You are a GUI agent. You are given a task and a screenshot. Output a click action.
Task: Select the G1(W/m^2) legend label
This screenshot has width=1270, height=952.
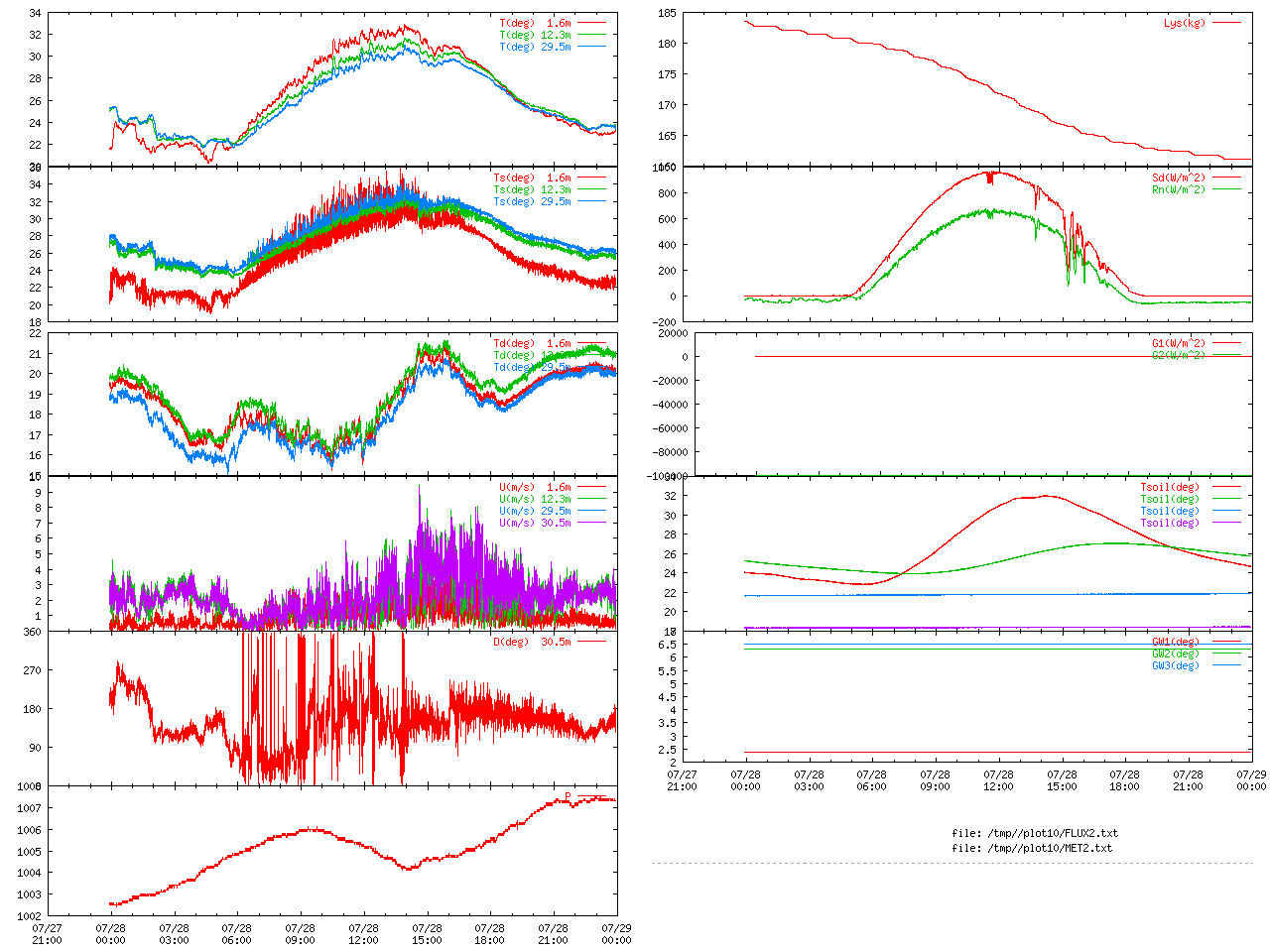click(1178, 343)
